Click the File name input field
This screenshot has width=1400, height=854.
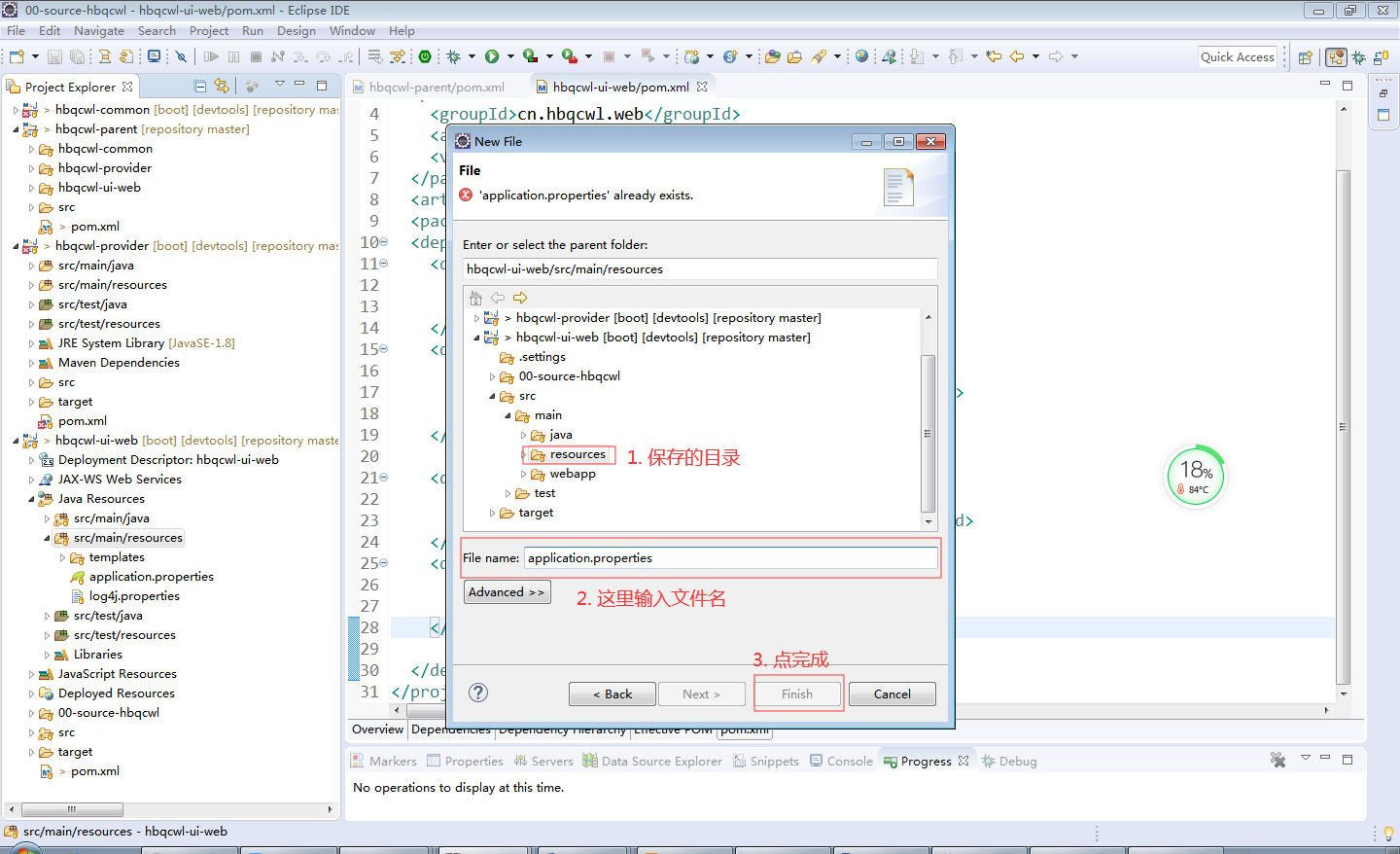(x=731, y=558)
